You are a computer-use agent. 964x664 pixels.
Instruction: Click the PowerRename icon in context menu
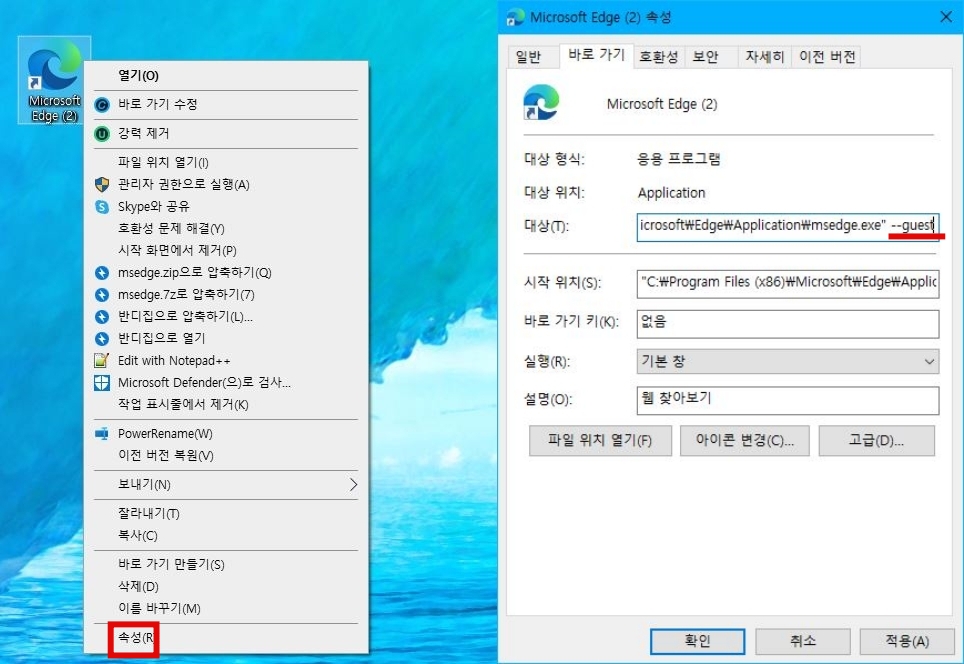(102, 433)
